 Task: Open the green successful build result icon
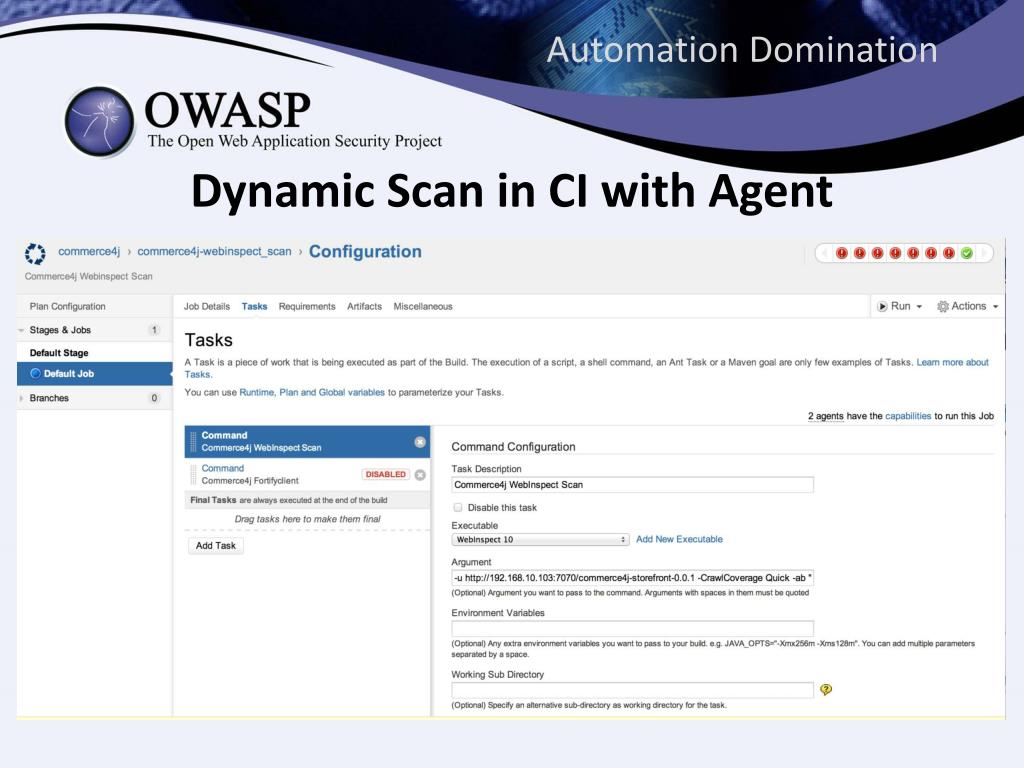(967, 253)
